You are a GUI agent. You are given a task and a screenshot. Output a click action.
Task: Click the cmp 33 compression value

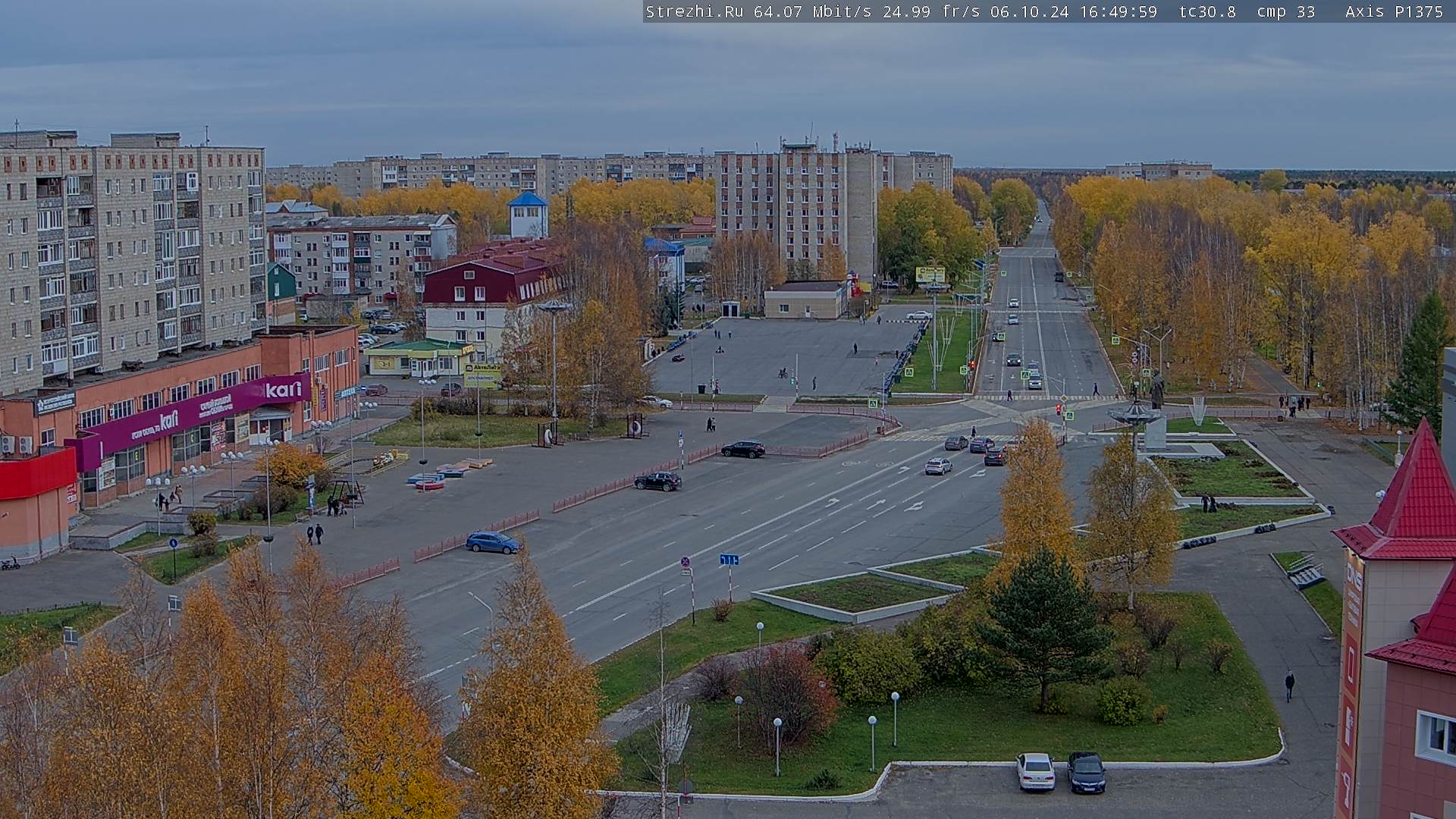pyautogui.click(x=1286, y=11)
